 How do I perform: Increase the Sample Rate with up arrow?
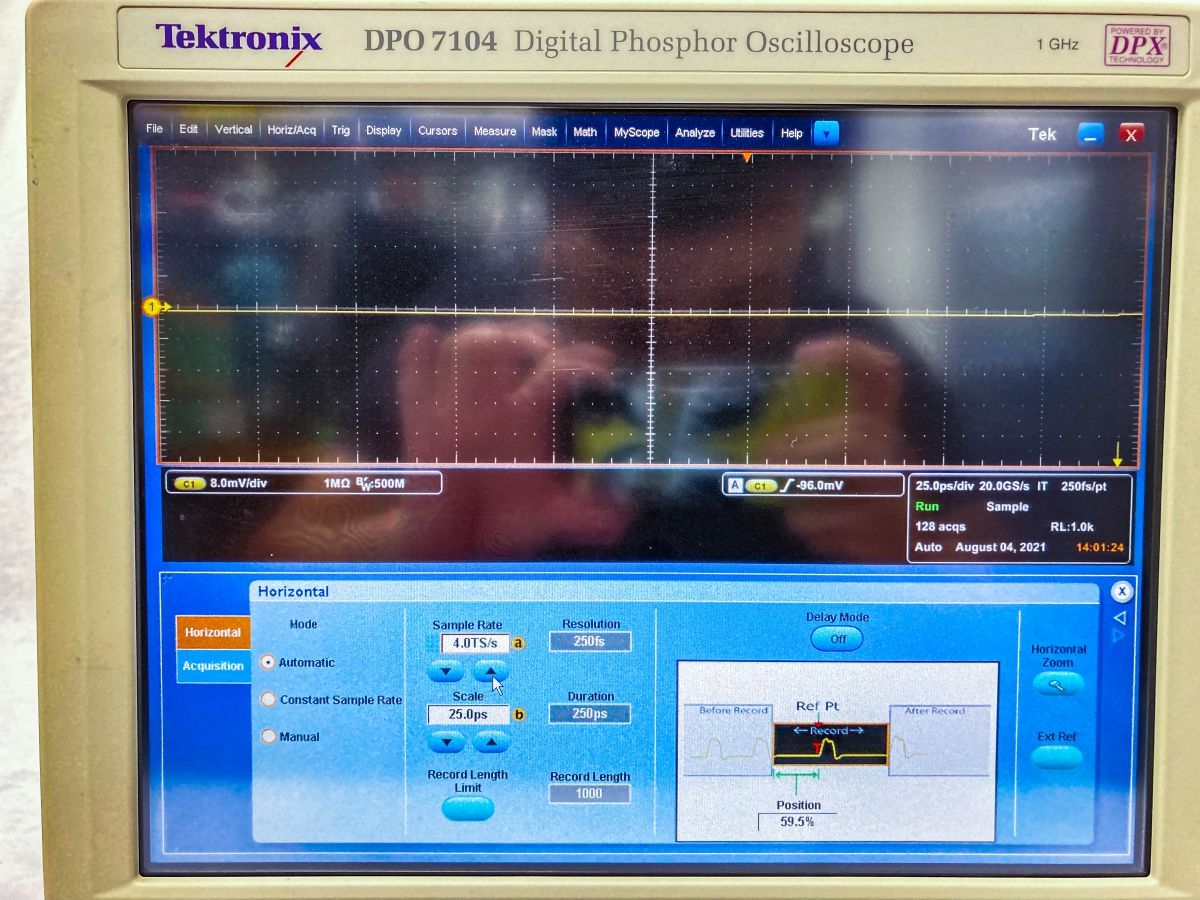(x=490, y=672)
